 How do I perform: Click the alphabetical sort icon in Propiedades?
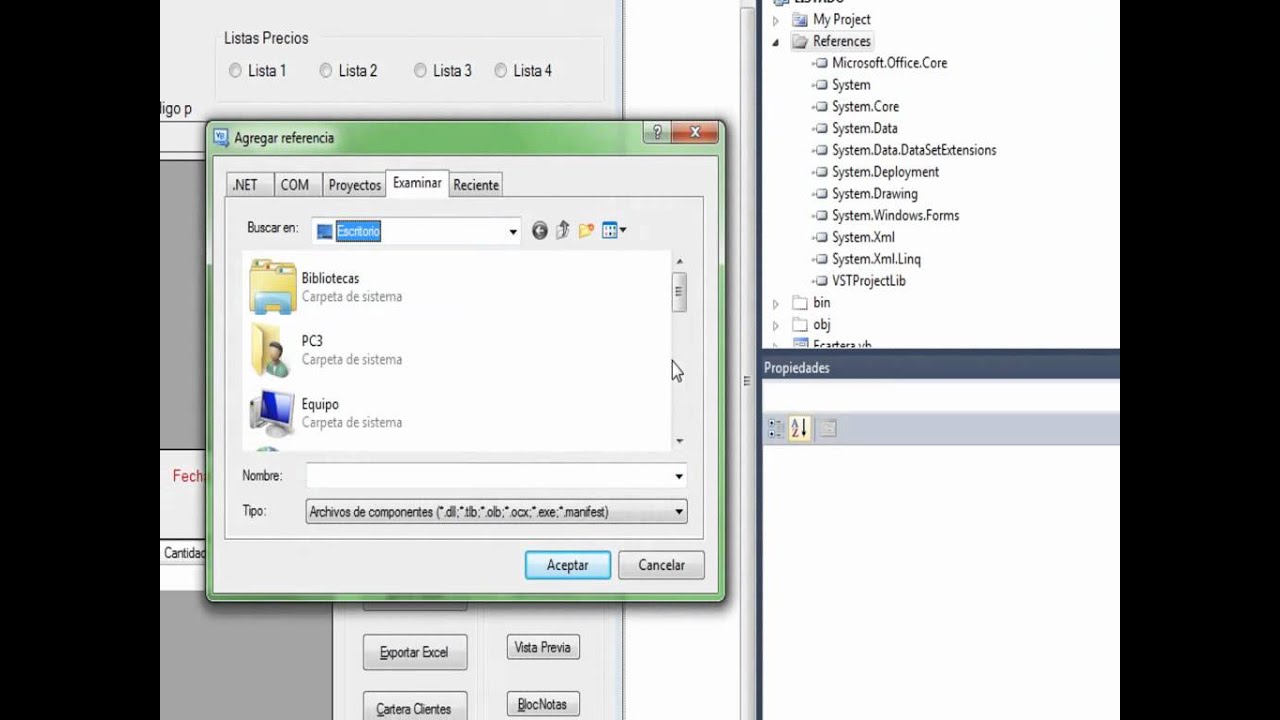tap(799, 429)
